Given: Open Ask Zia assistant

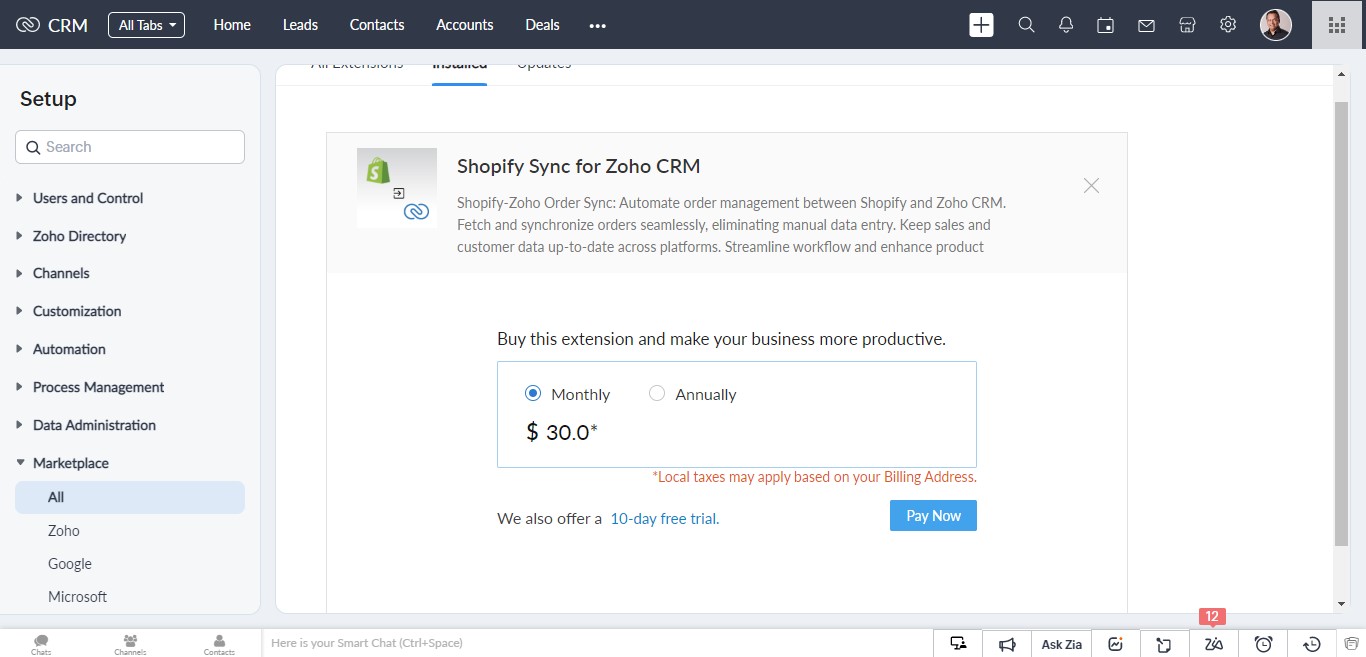Looking at the screenshot, I should click(1062, 644).
